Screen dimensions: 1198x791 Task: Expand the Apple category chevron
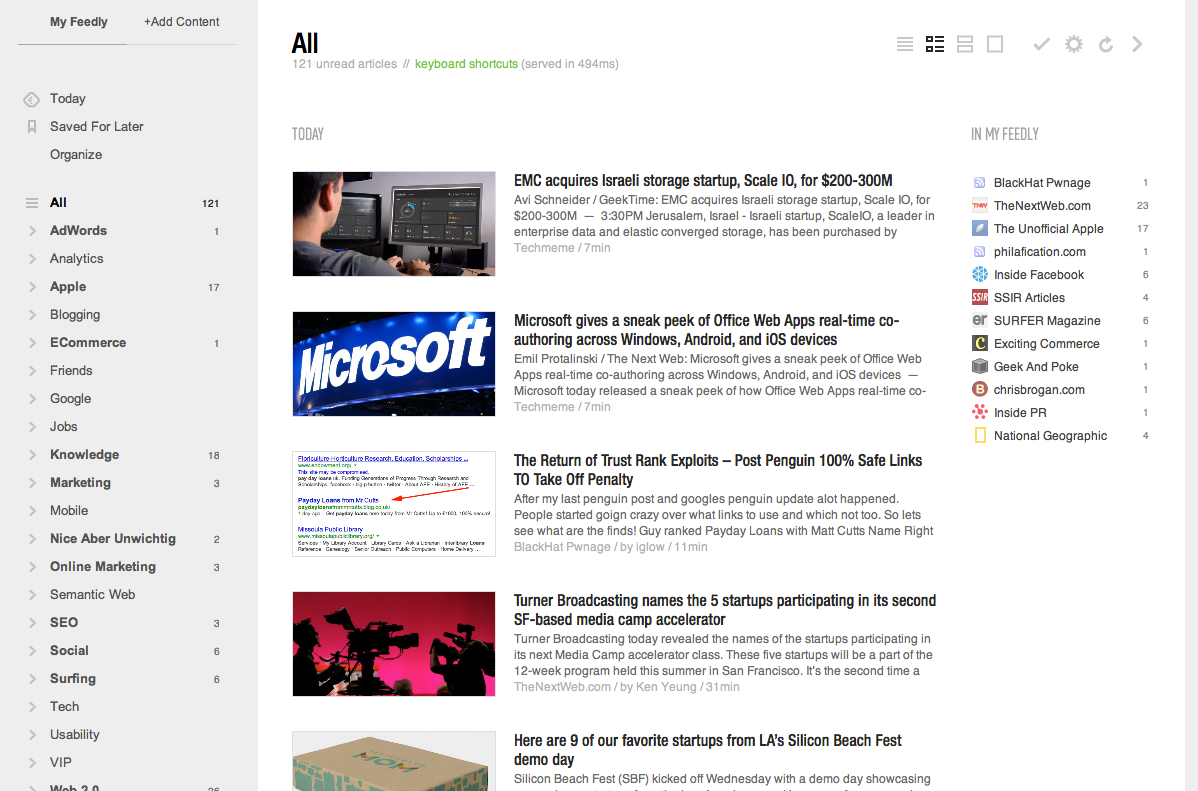[32, 287]
